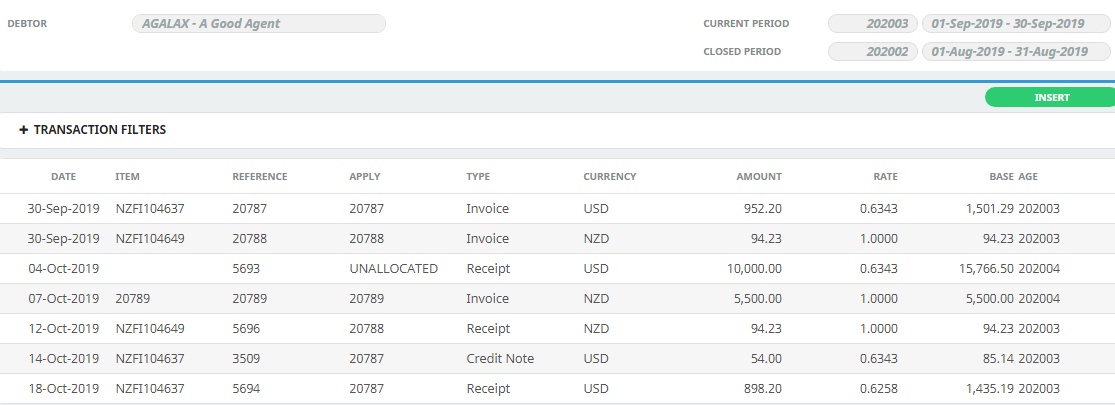This screenshot has height=405, width=1115.
Task: Click the Closed Period 202002 field
Action: 873,51
